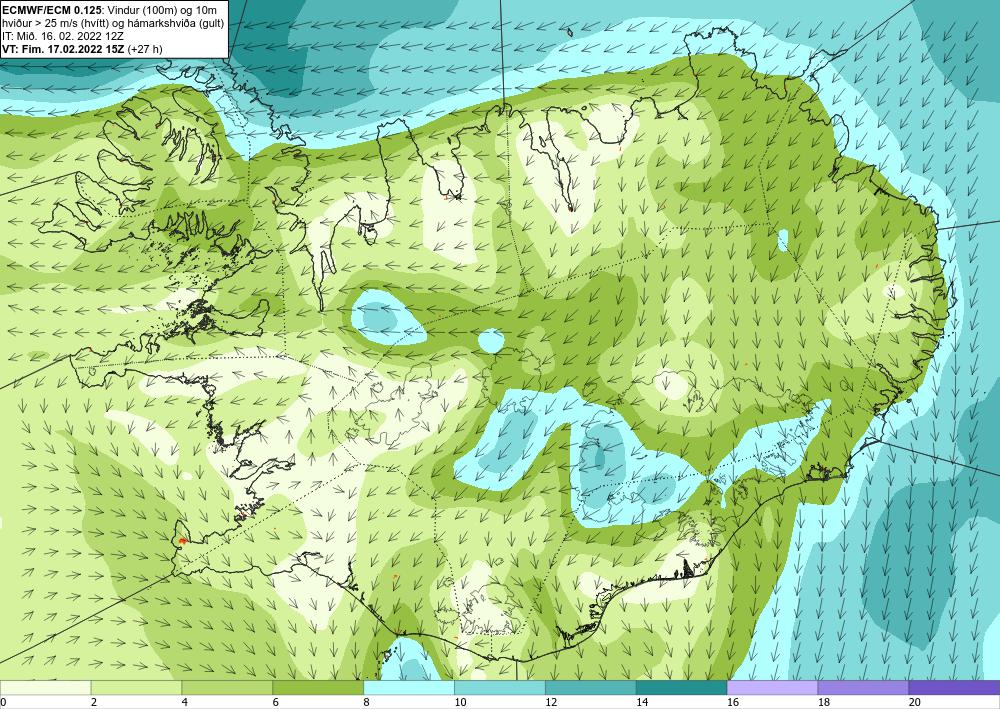
Task: Click the '14' label under the color scale
Action: coord(642,702)
